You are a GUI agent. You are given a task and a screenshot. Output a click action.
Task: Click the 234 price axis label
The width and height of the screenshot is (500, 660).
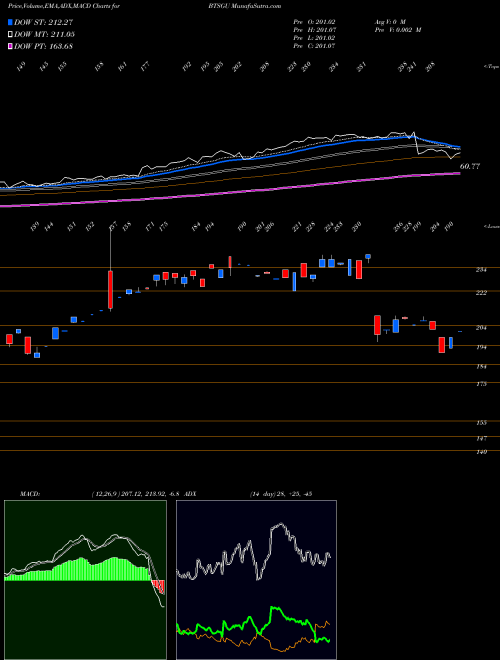click(481, 270)
